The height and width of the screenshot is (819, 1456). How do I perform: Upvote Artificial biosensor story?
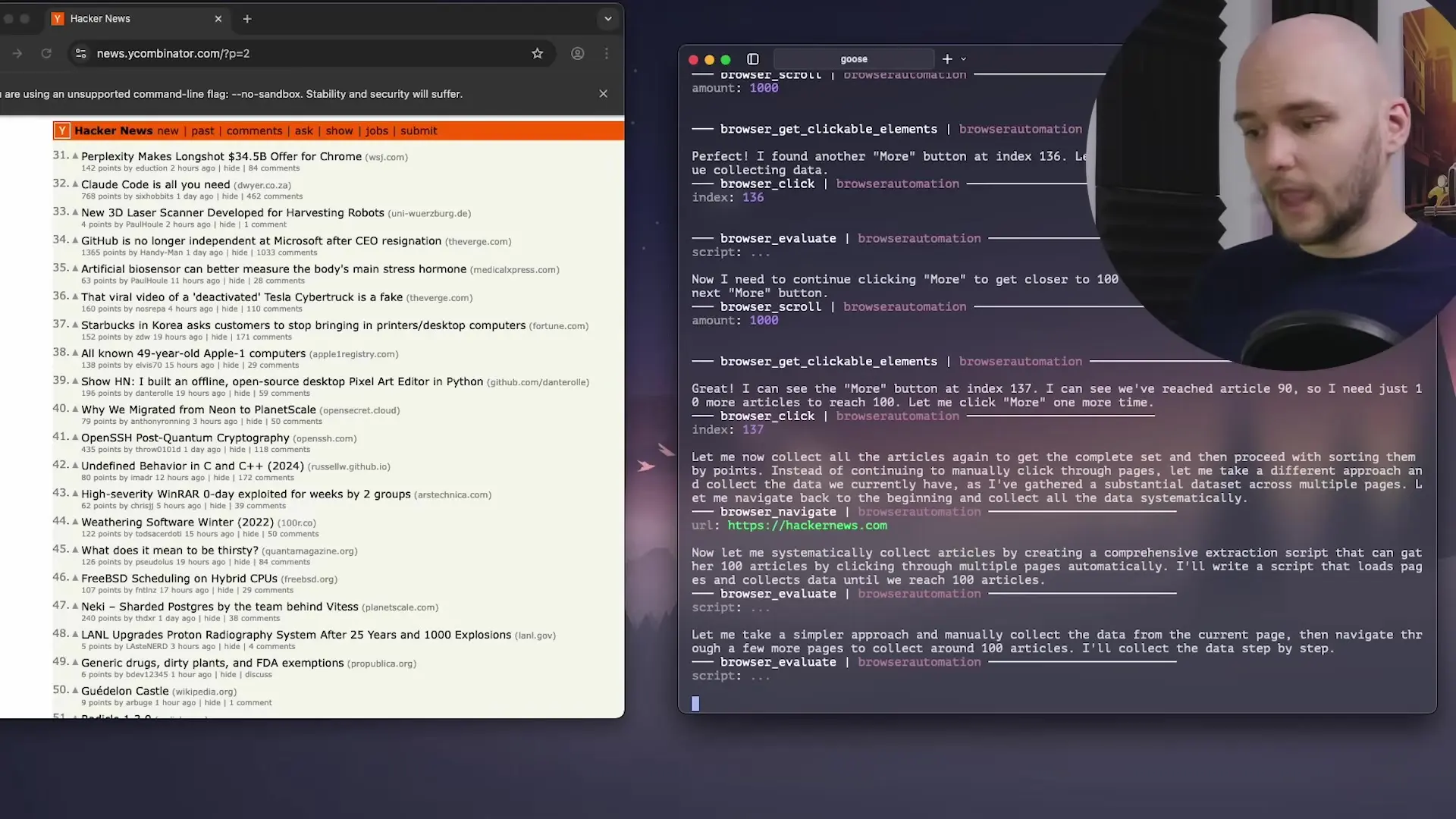coord(75,268)
